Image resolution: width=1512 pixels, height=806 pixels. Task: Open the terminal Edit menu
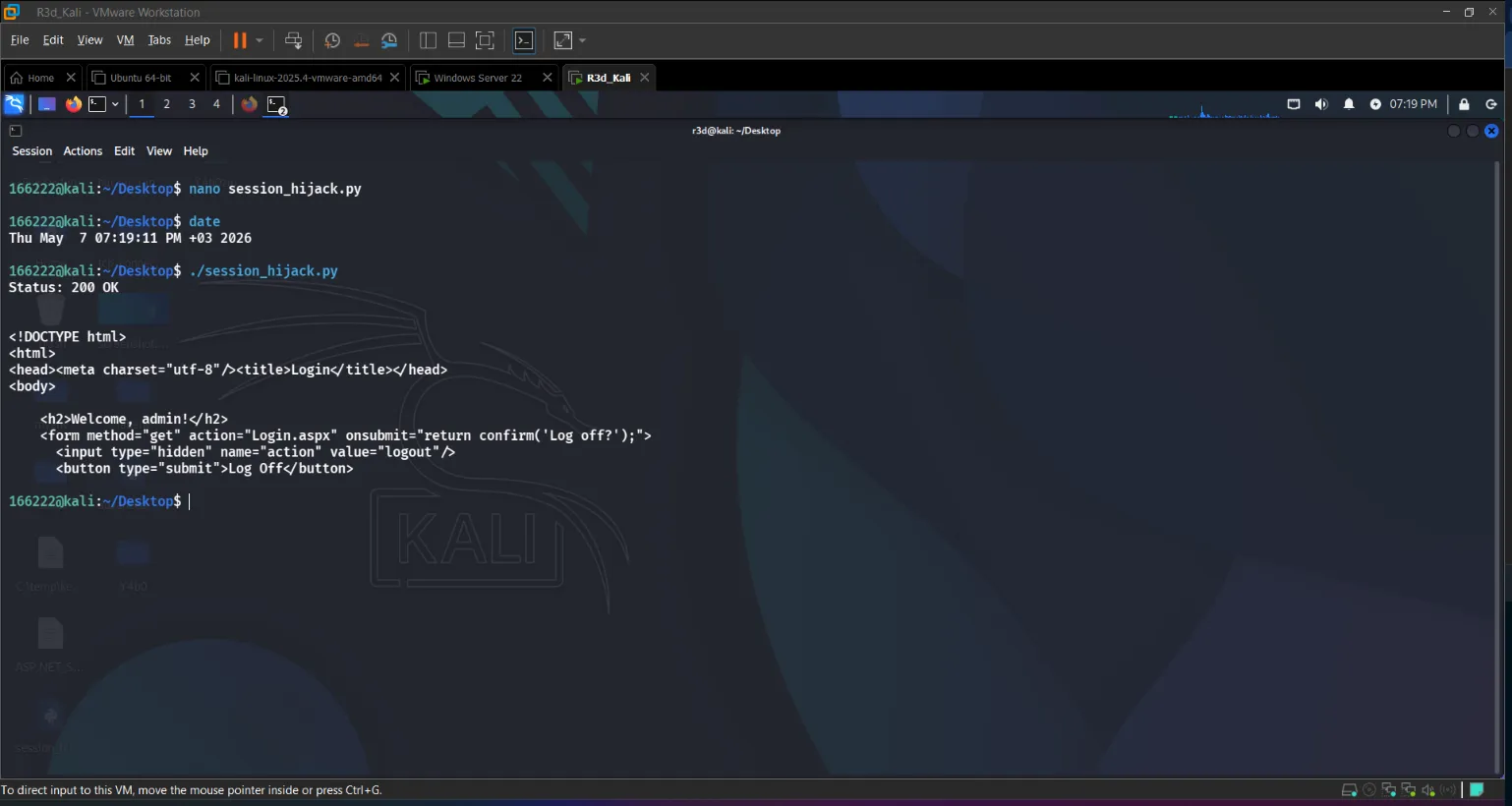124,151
